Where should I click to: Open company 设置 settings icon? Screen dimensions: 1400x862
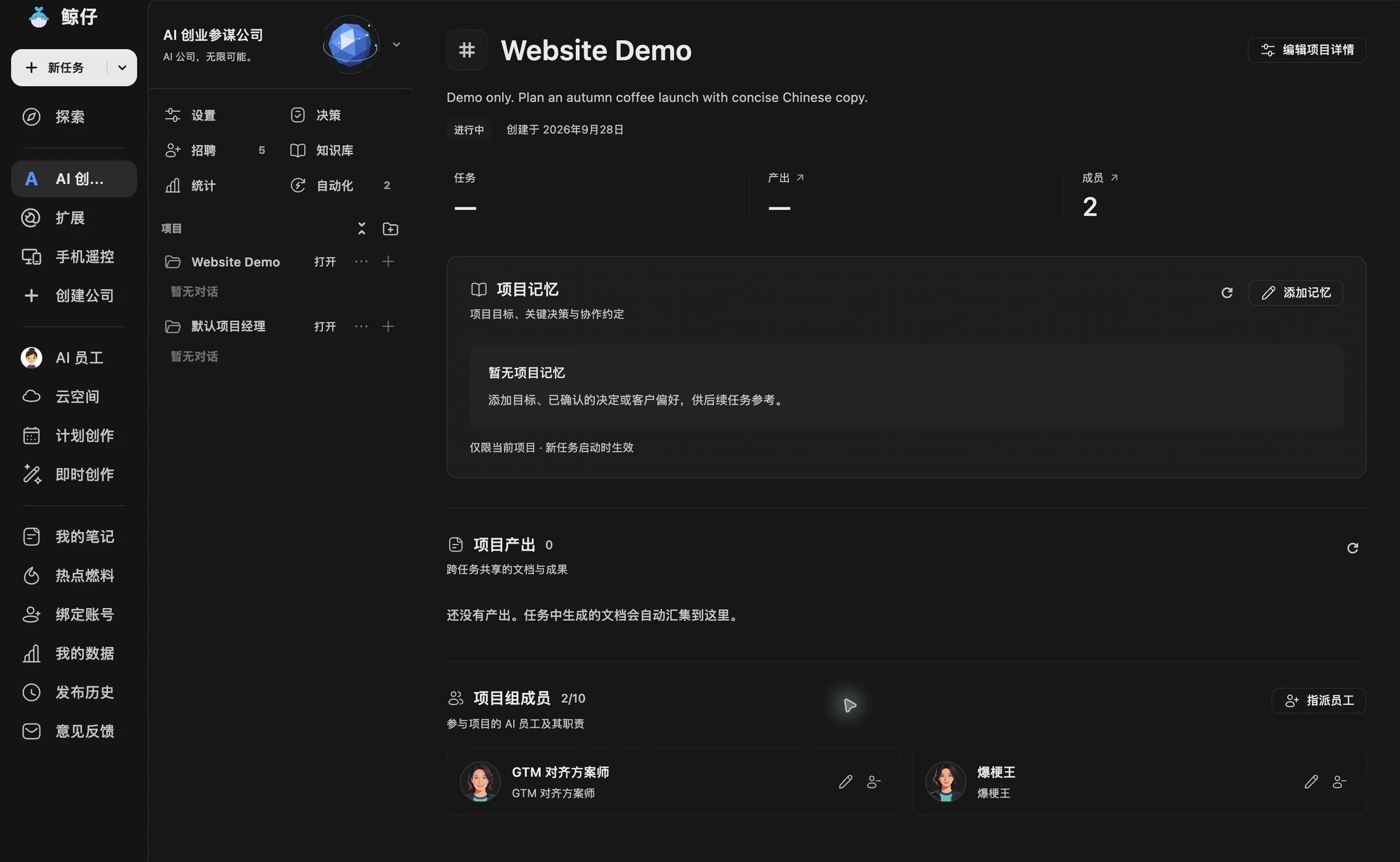[172, 115]
